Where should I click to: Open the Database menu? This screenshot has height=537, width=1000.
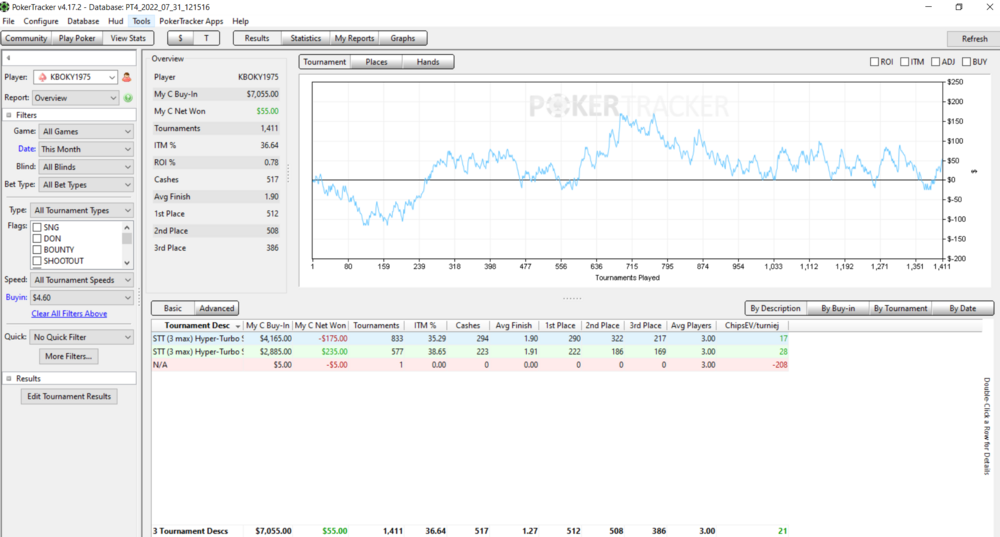(83, 21)
